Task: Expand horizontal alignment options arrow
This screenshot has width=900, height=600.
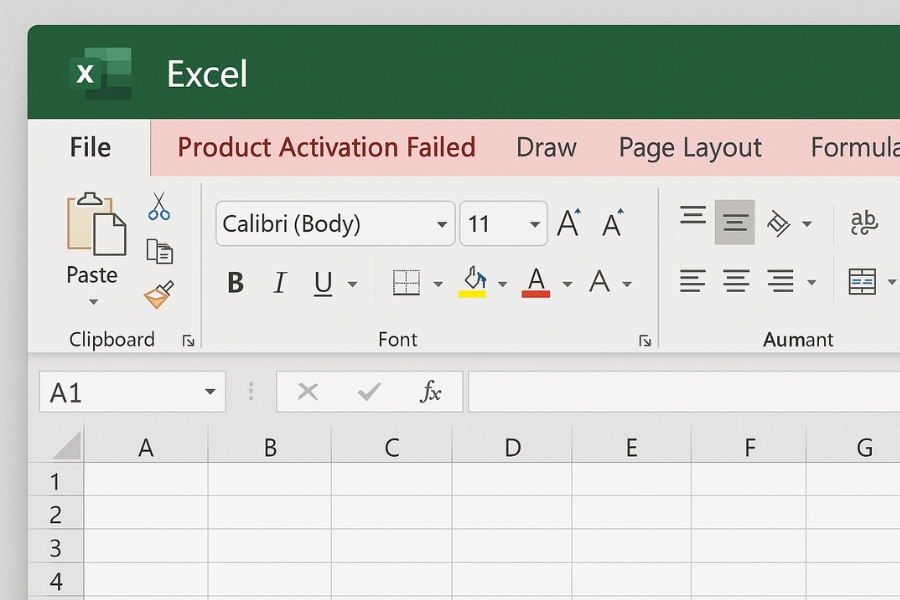Action: [812, 282]
